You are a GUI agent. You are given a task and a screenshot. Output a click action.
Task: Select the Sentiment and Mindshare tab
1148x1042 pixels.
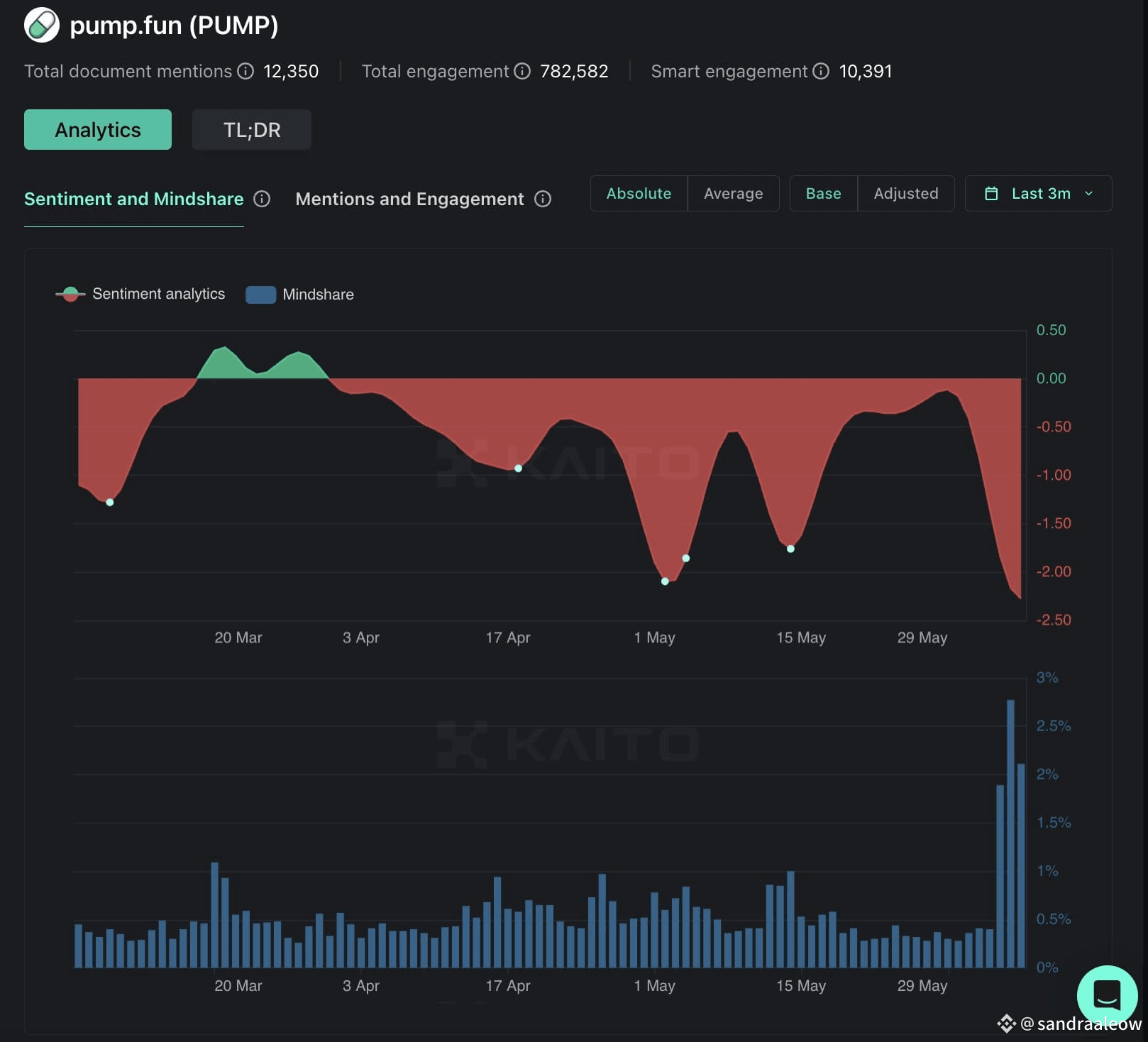[134, 199]
